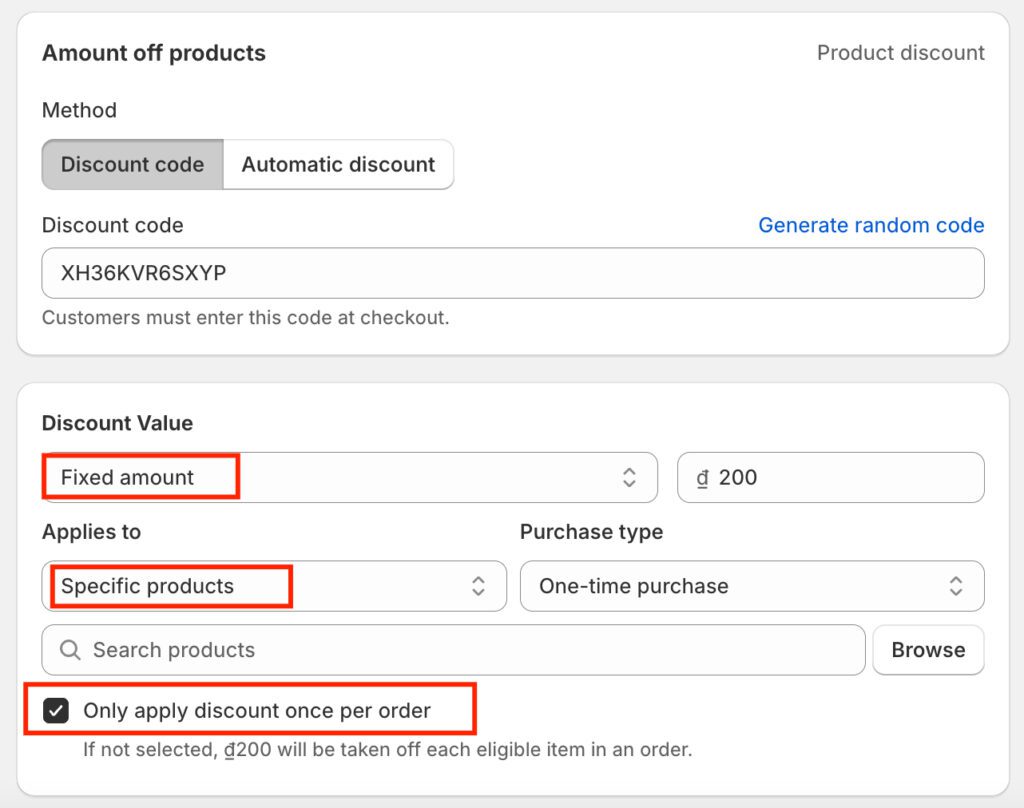
Task: Click the chevron arrows in Specific products selector
Action: coord(479,586)
